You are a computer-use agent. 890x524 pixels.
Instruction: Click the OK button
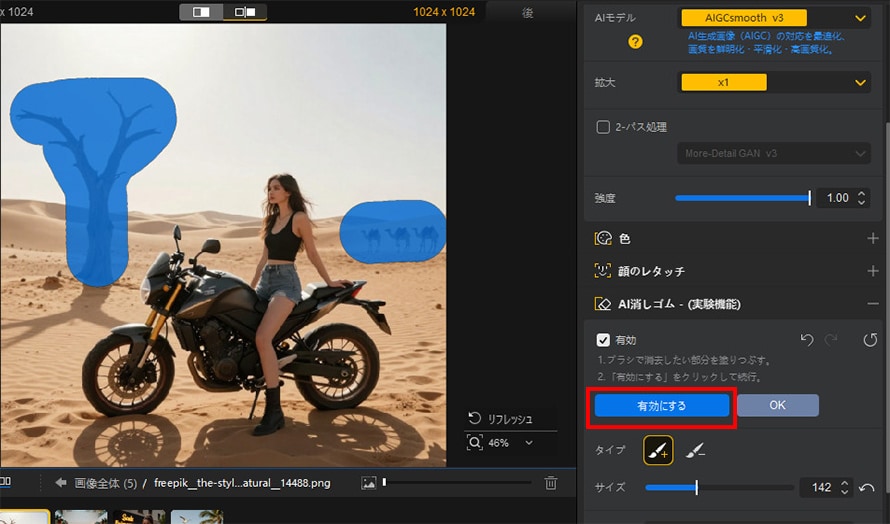778,405
